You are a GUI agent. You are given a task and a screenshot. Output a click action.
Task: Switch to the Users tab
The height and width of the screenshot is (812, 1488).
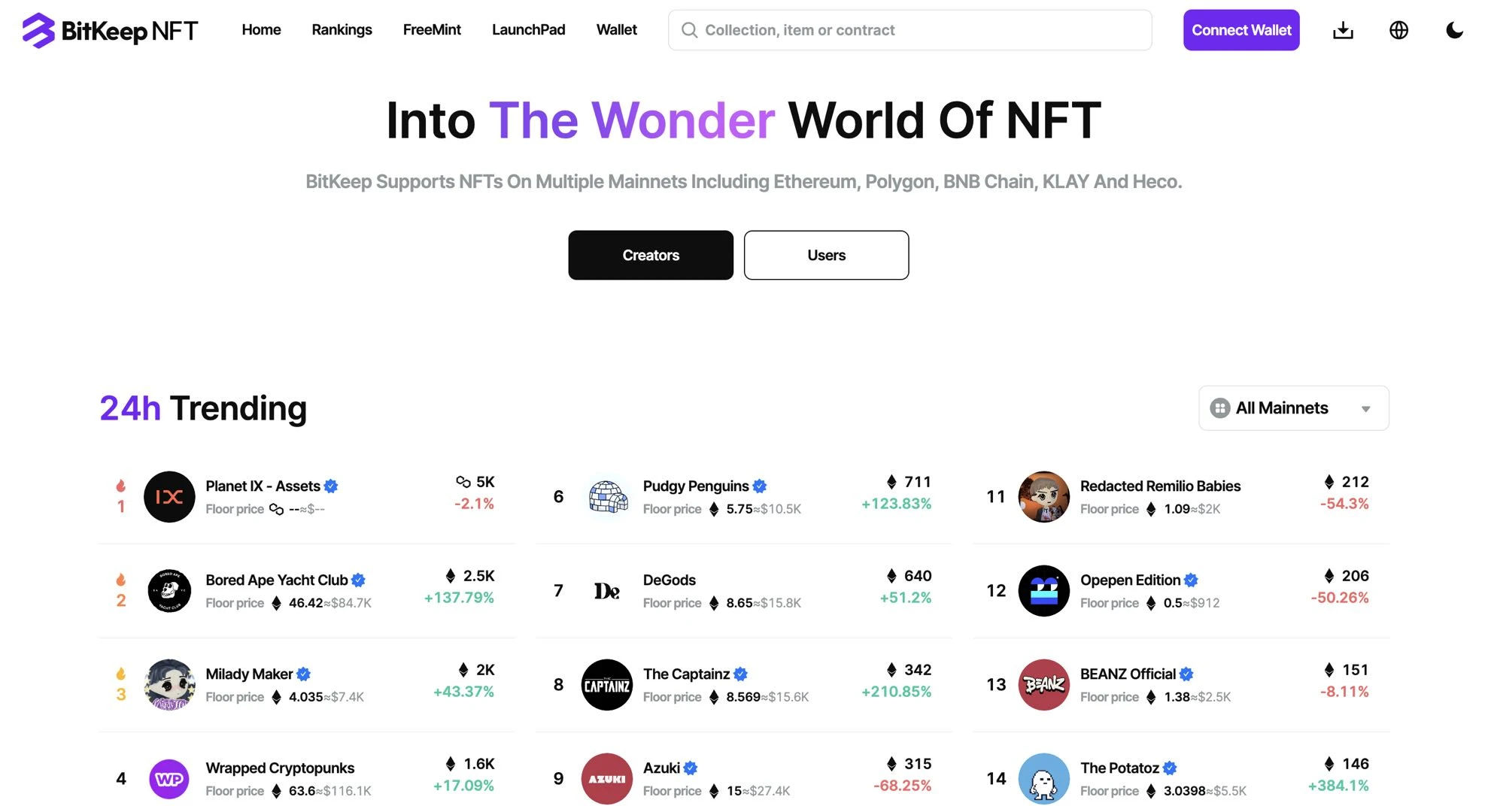(x=826, y=254)
